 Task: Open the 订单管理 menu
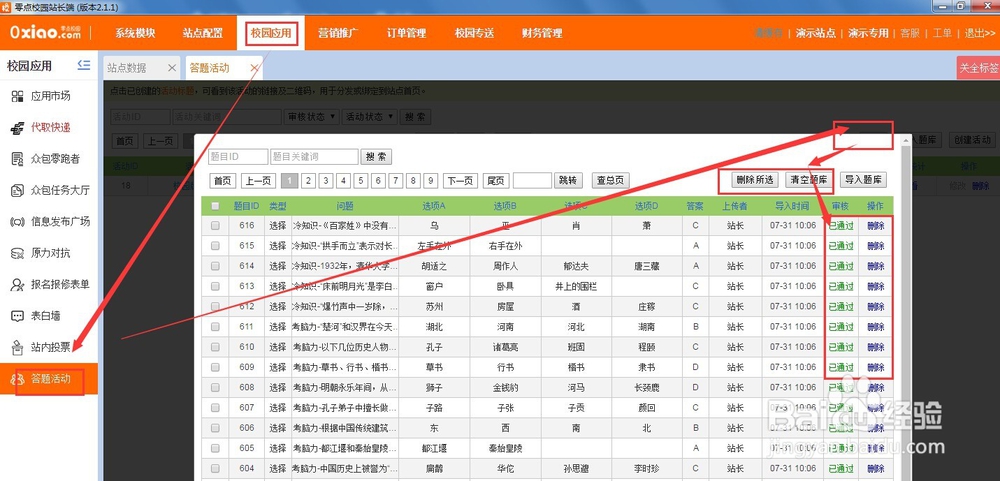click(406, 33)
